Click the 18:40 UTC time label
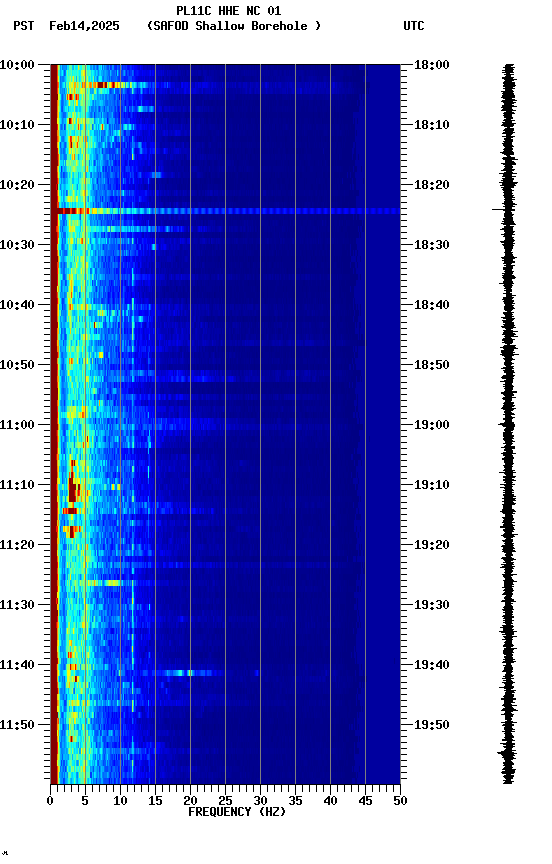This screenshot has width=552, height=864. [432, 305]
